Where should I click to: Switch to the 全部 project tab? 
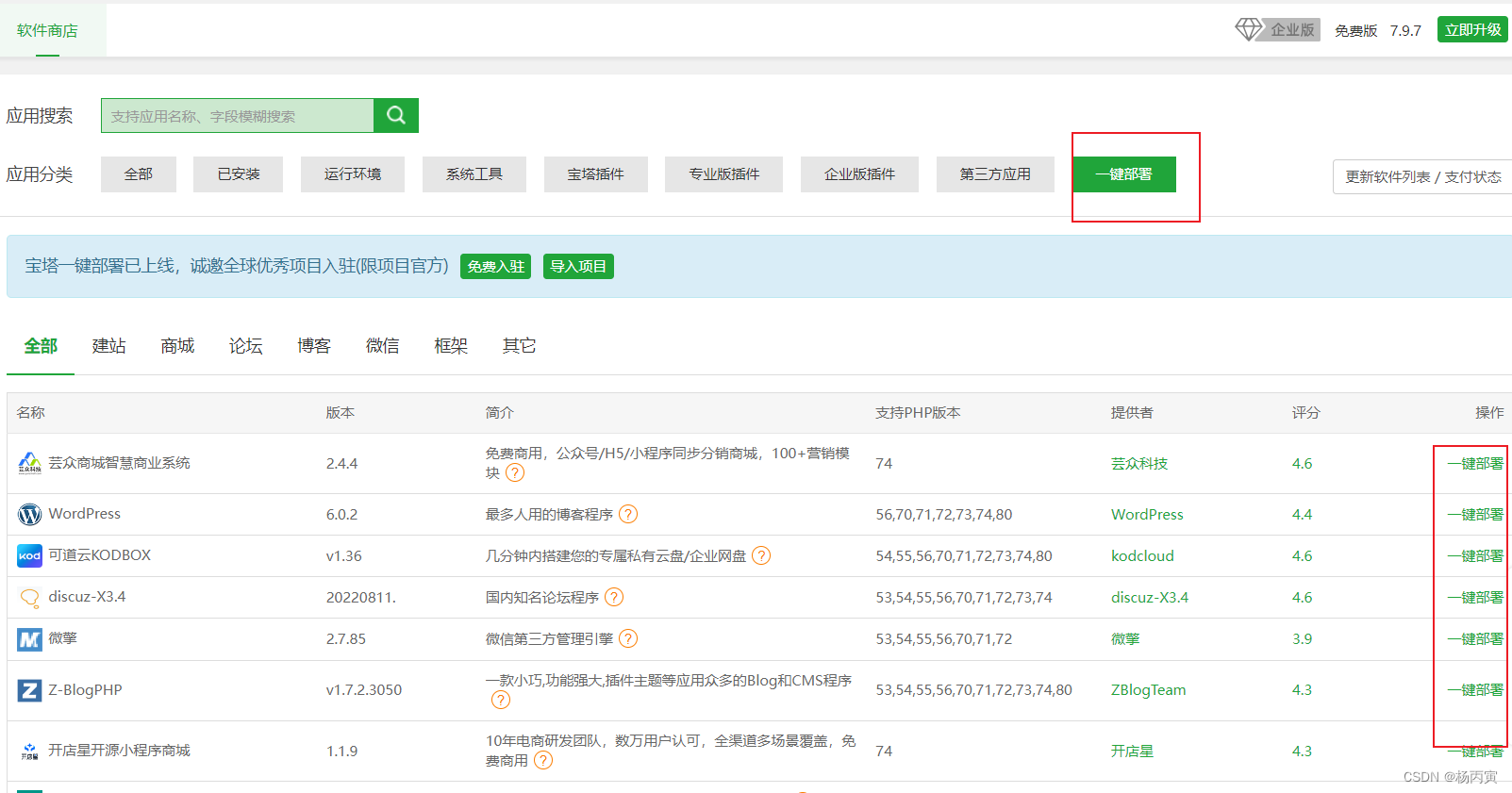41,346
